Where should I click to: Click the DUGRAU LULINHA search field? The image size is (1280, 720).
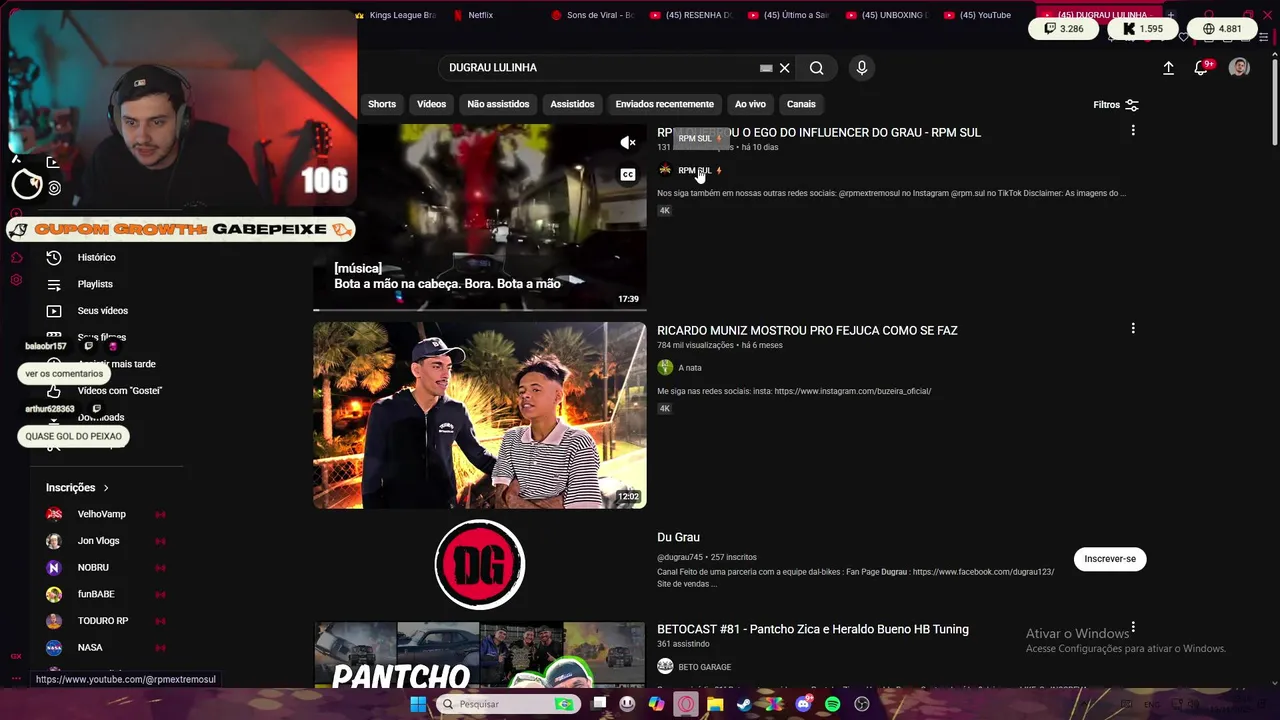tap(600, 68)
